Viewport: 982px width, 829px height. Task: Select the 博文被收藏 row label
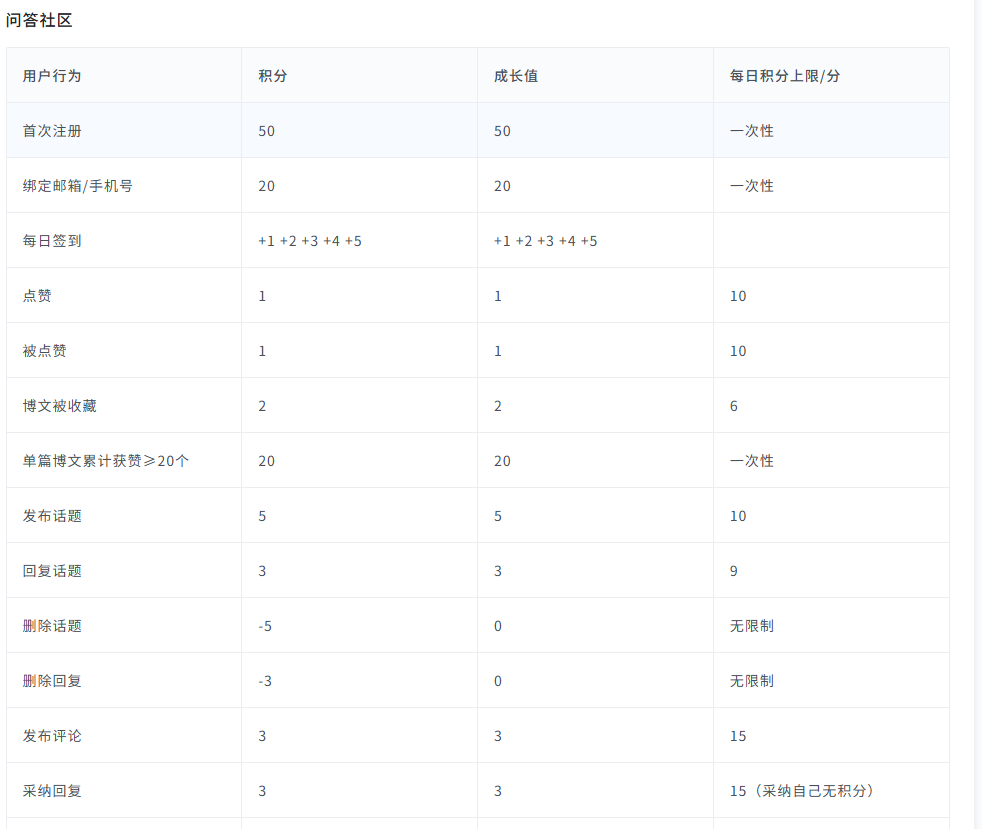click(x=59, y=406)
